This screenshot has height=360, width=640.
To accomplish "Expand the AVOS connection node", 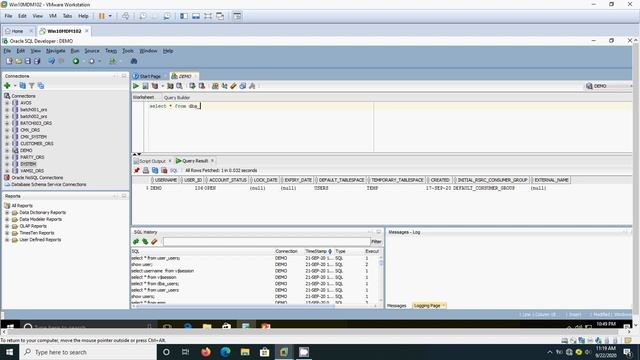I will pos(7,103).
